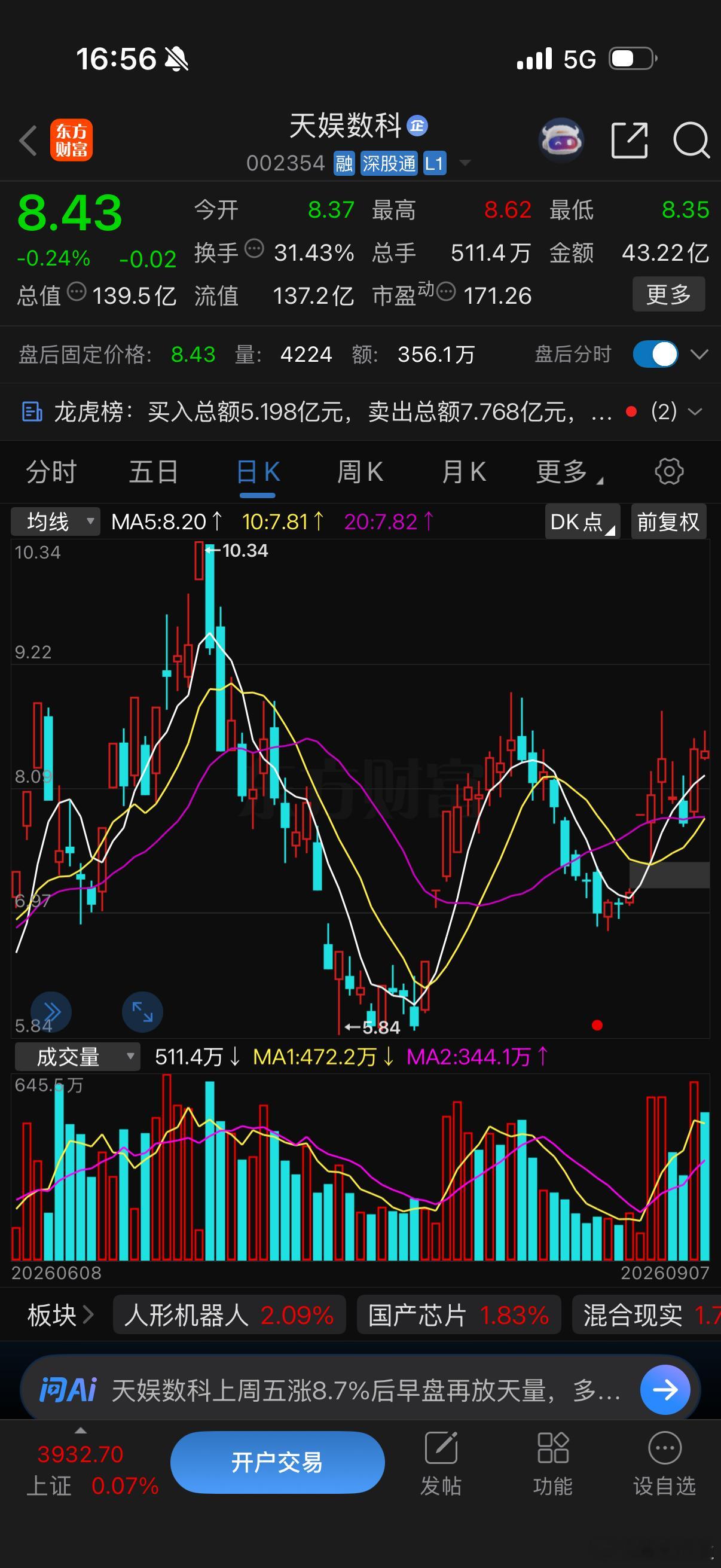
Task: Switch to the 分时 tab
Action: (x=51, y=472)
